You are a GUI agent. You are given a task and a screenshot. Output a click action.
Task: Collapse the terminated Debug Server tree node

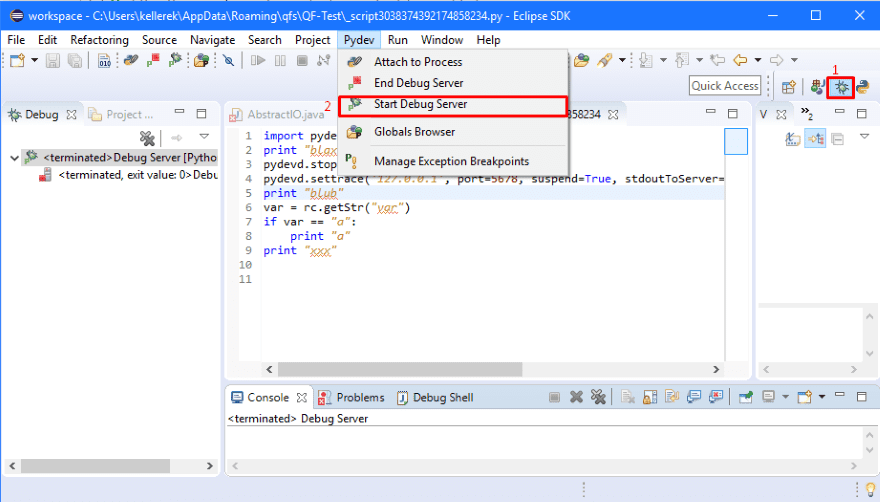coord(15,158)
